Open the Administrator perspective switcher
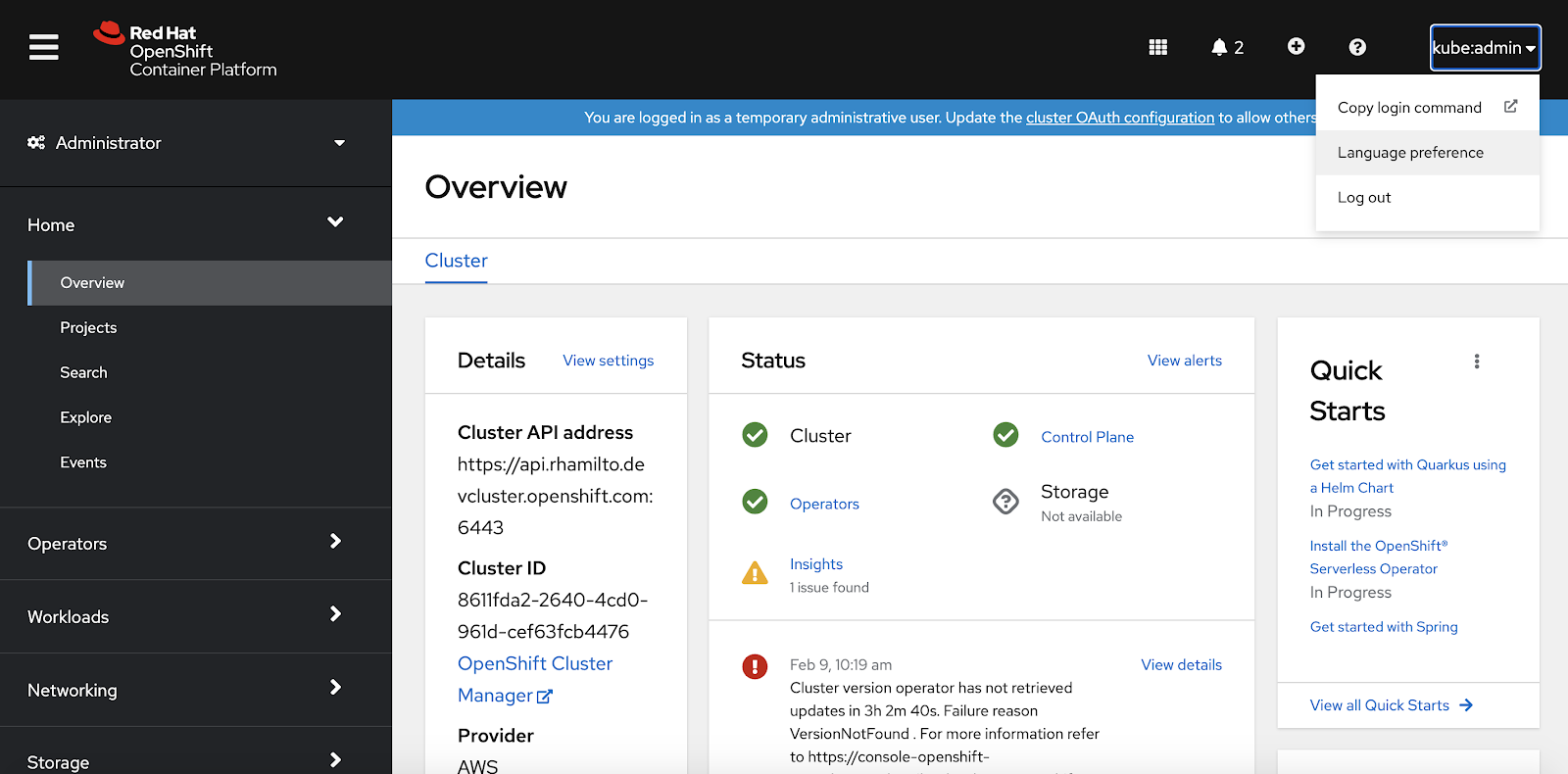This screenshot has height=774, width=1568. [186, 143]
